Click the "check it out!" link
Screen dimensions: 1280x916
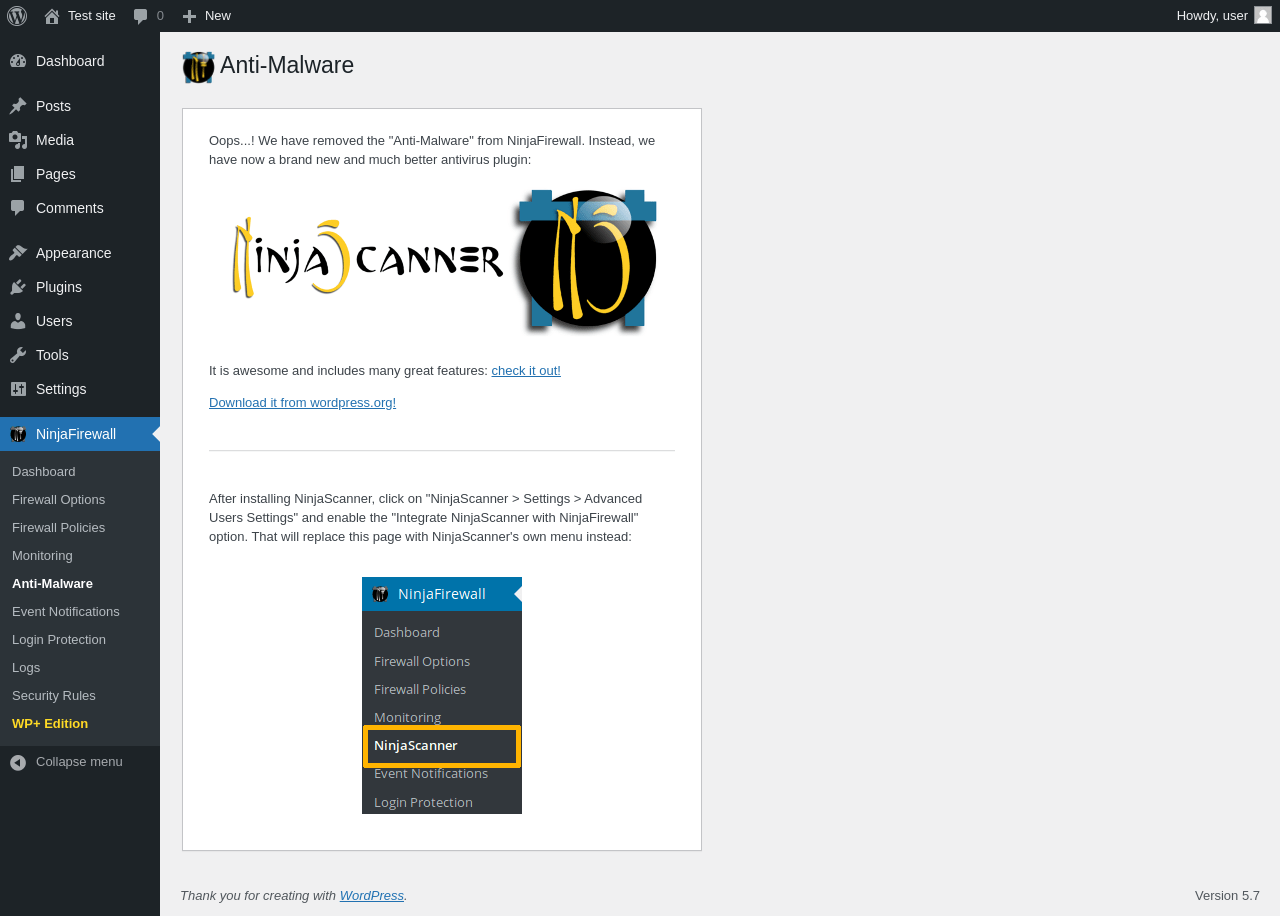(526, 370)
